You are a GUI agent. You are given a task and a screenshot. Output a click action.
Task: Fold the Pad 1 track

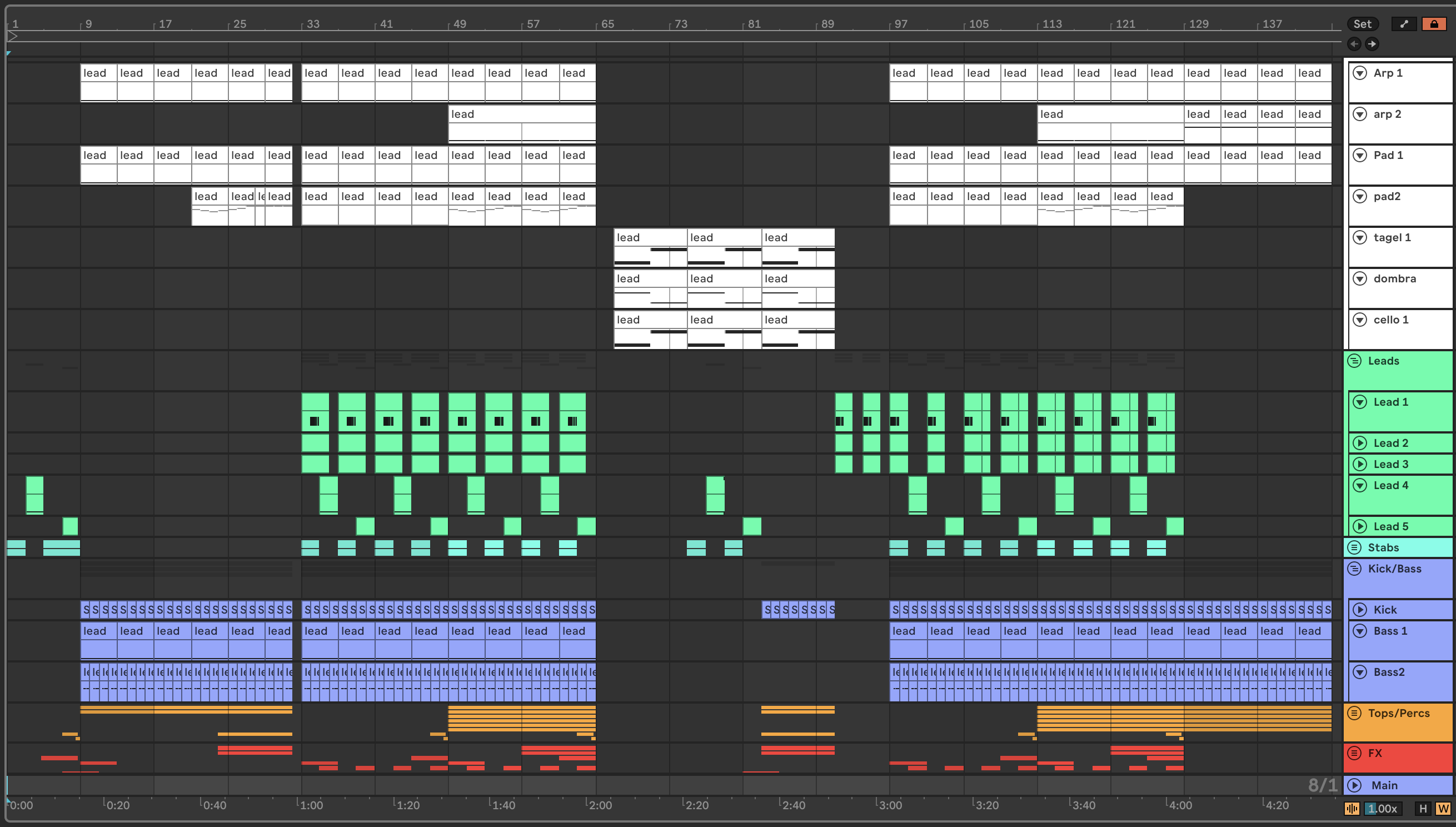point(1359,155)
